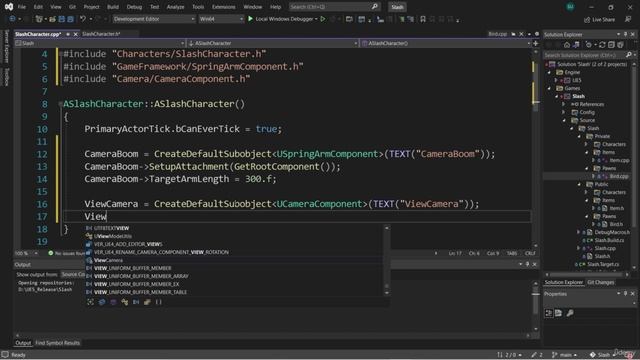Open the Development Editor configuration dropdown

153,19
